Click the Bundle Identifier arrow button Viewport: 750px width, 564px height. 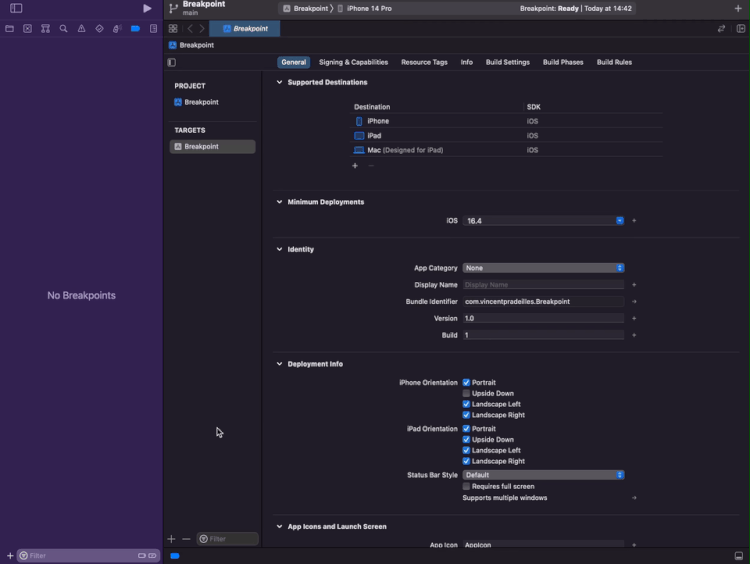click(634, 301)
